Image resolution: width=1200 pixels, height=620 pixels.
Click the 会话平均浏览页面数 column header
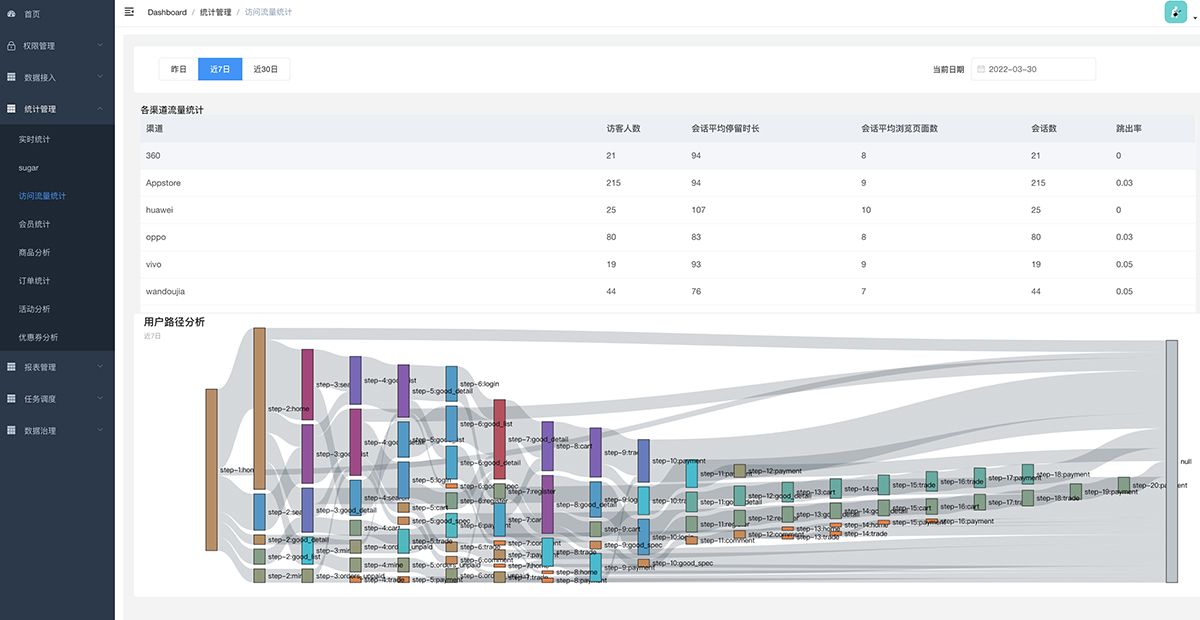(899, 129)
